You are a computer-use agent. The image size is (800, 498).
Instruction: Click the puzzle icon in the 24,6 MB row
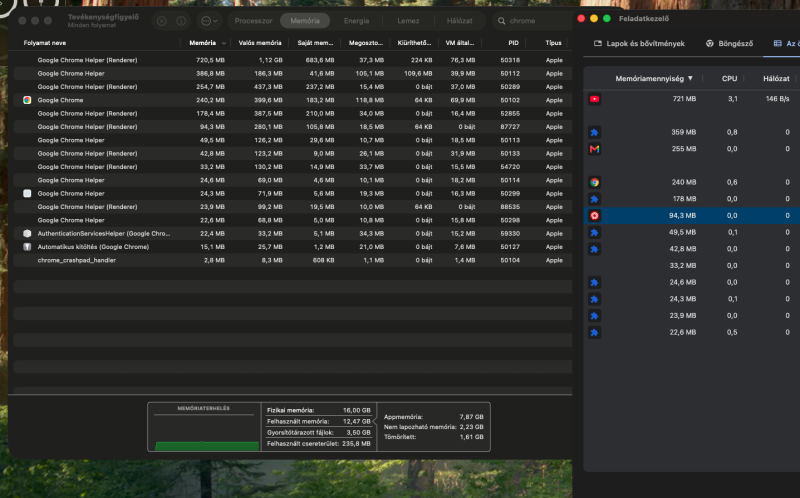tap(594, 283)
